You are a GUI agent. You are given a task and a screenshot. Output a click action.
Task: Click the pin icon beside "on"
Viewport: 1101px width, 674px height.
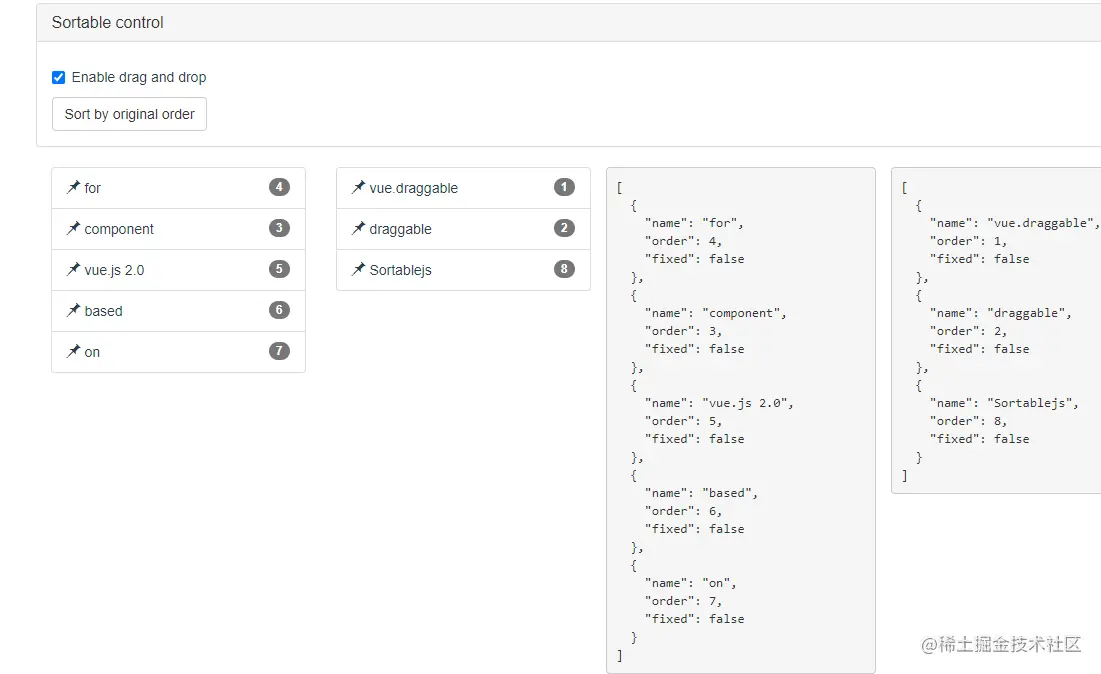pos(73,352)
